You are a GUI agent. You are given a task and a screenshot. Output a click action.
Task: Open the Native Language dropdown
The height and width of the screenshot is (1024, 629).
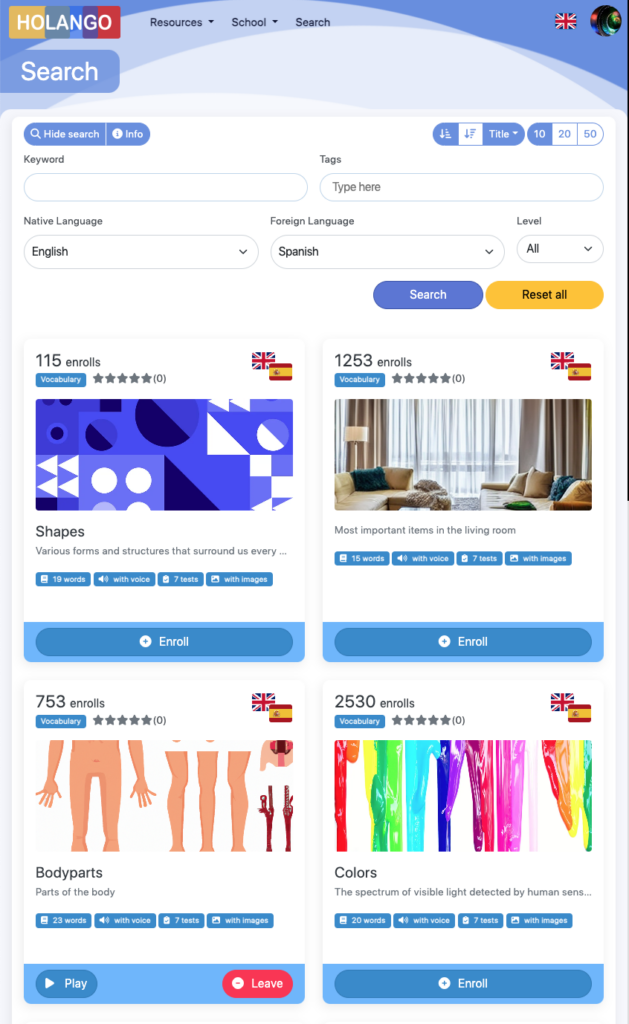tap(141, 251)
